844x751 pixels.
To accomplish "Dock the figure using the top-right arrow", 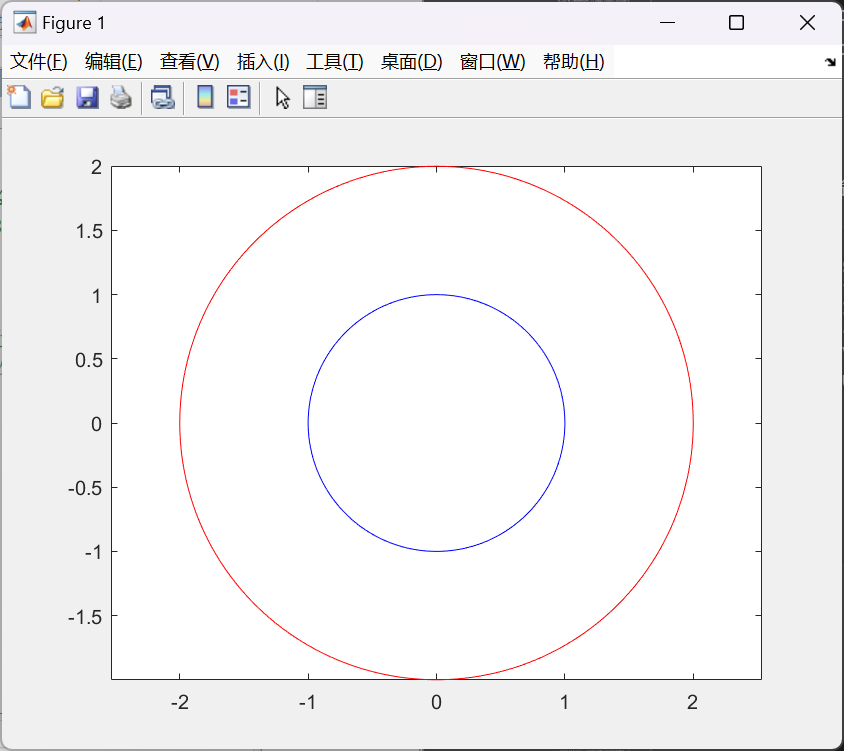I will [x=829, y=62].
